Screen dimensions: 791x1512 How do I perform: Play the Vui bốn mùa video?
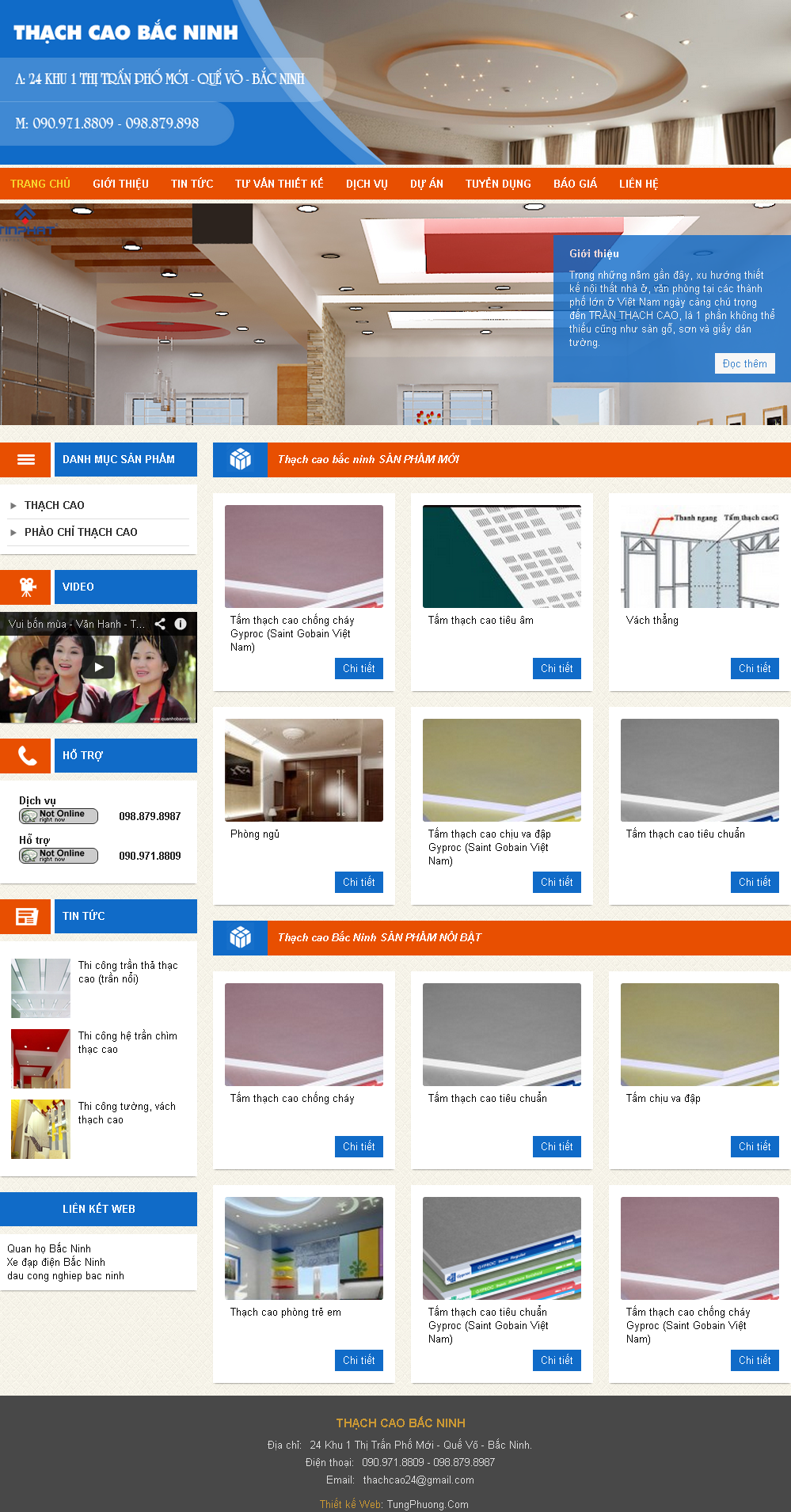coord(98,667)
